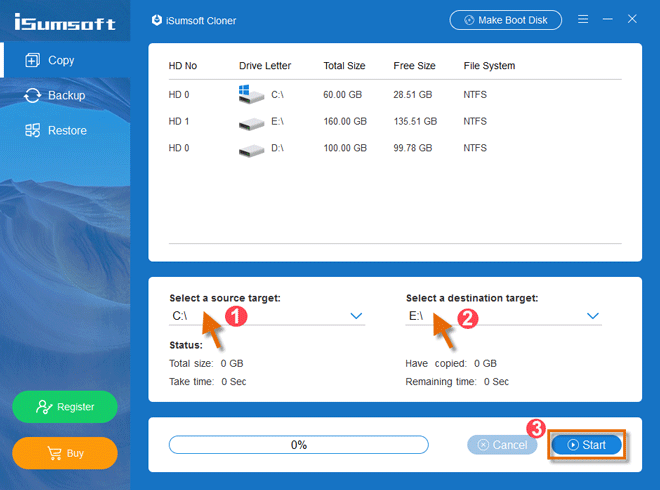Click the HD No column header
660x490 pixels.
pos(183,66)
